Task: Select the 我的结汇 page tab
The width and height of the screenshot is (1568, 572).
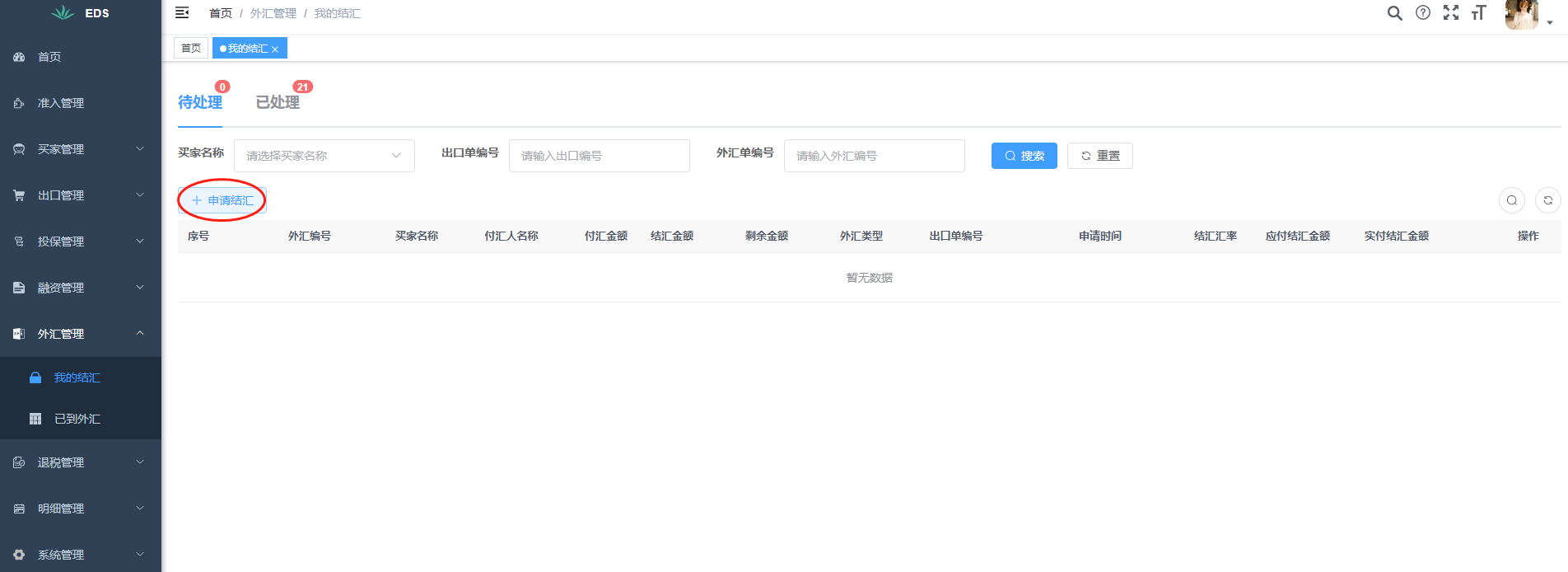Action: tap(250, 49)
